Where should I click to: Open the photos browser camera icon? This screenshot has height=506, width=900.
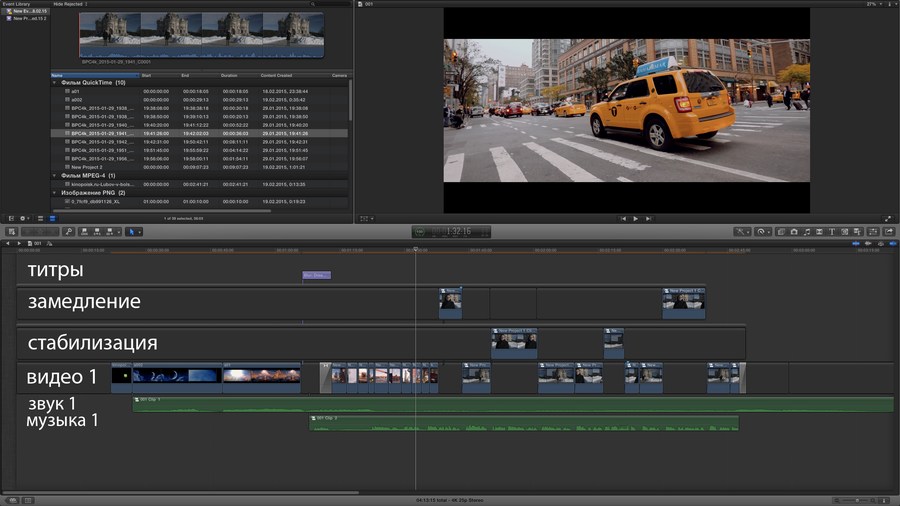point(794,232)
